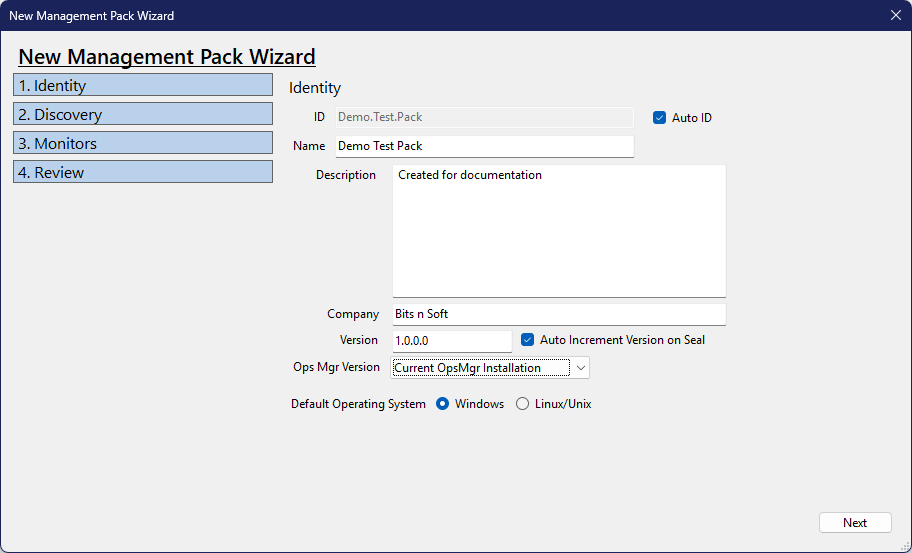Viewport: 912px width, 553px height.
Task: Click the disabled ID text field
Action: (x=484, y=117)
